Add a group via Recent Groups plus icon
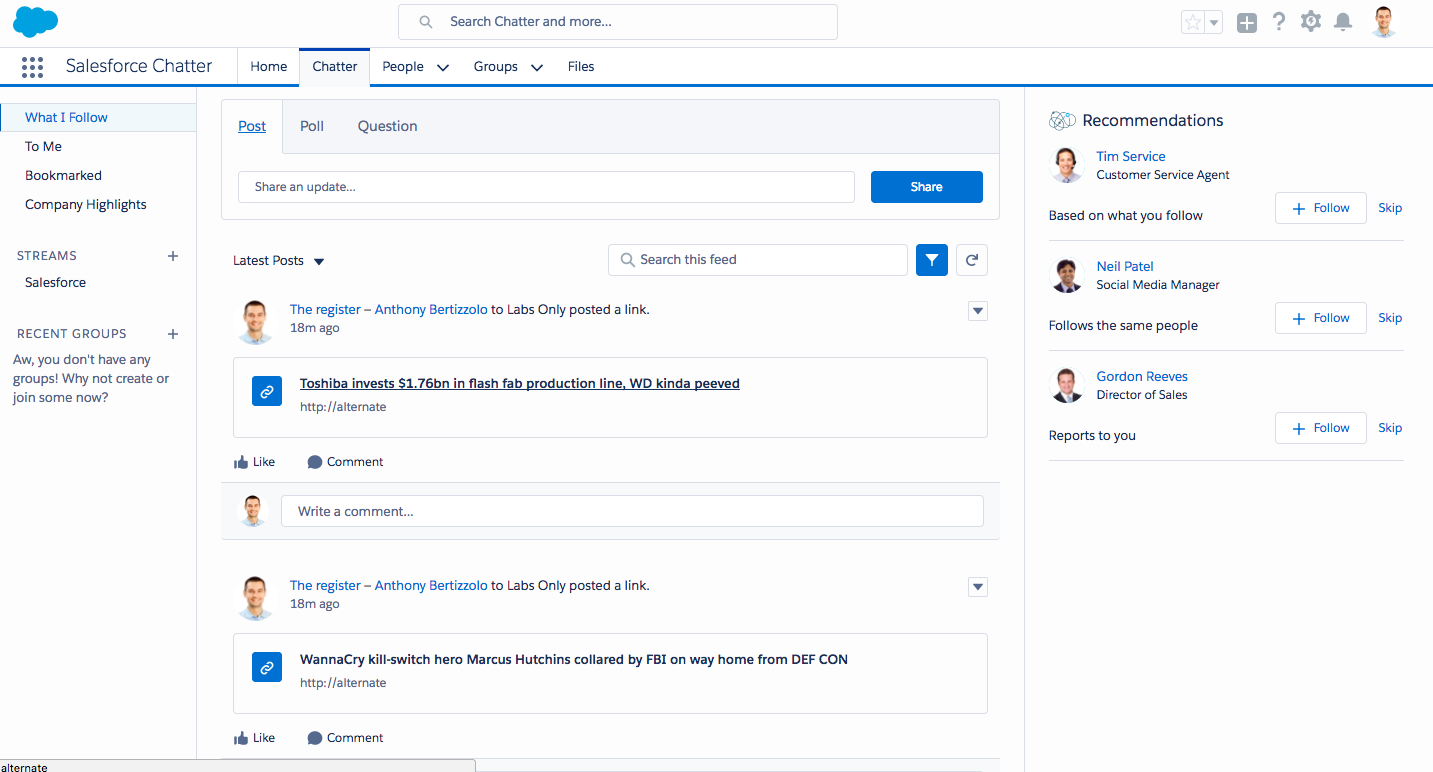The image size is (1433, 772). (x=173, y=334)
